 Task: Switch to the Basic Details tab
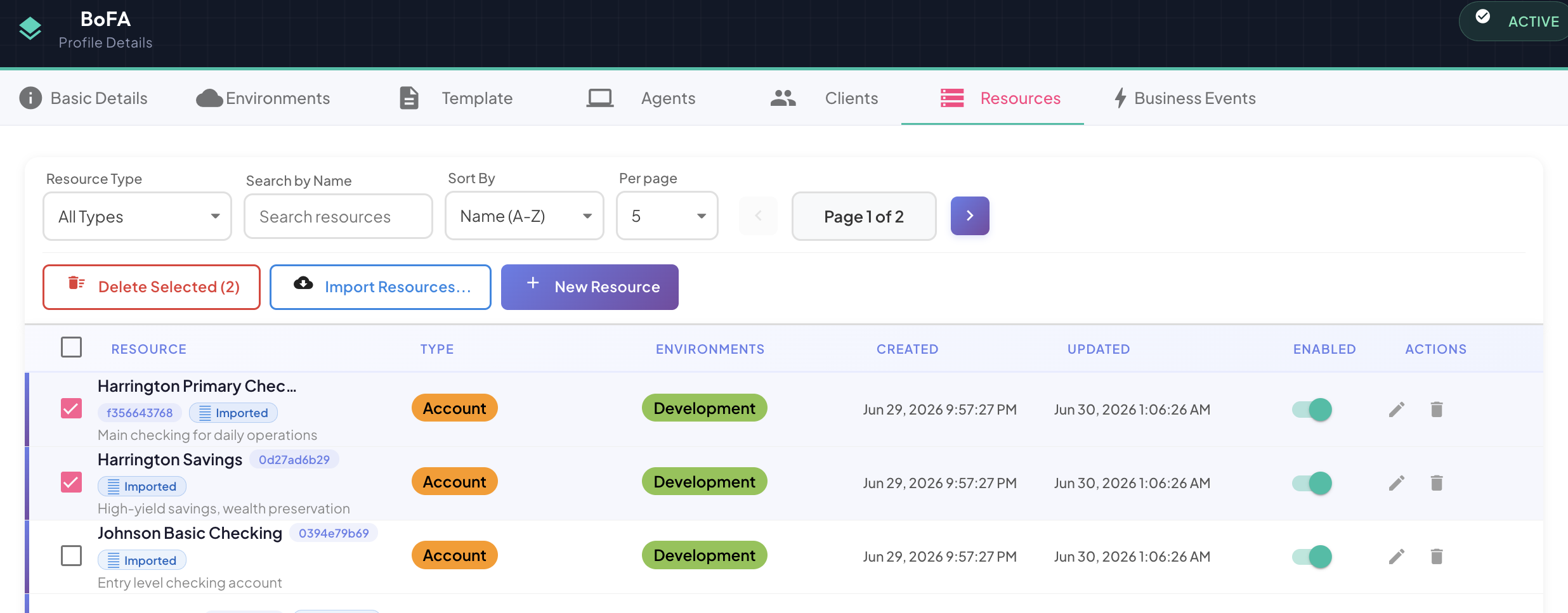coord(84,98)
